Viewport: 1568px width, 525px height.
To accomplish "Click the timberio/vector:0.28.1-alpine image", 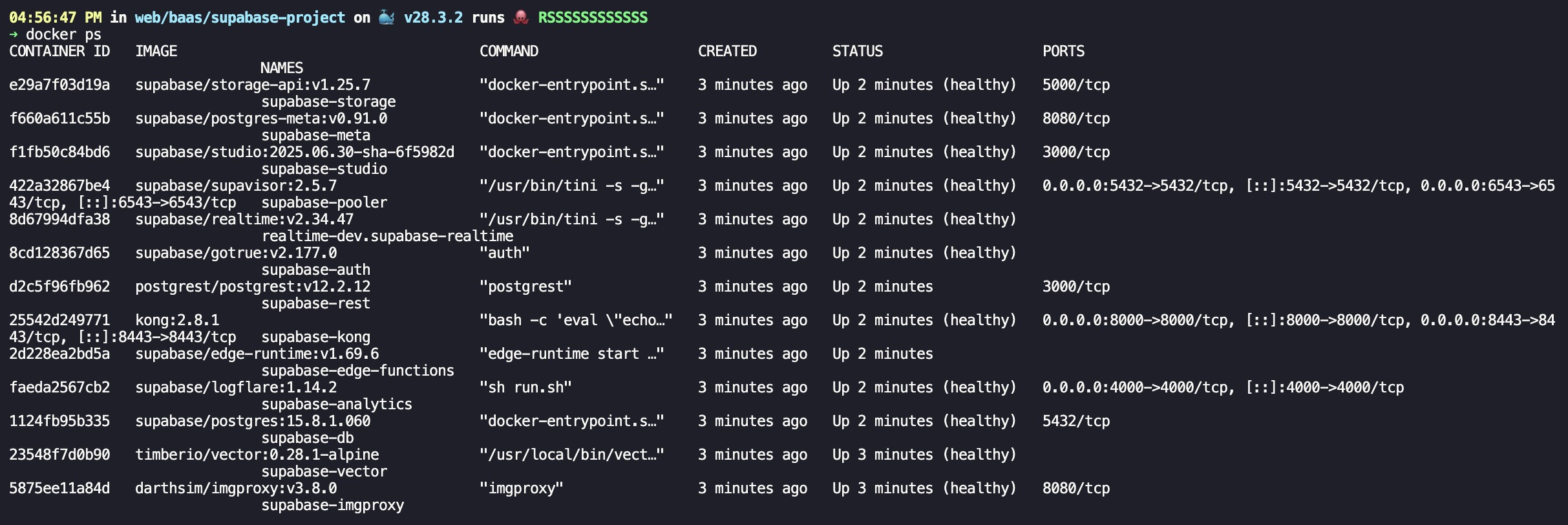I will click(x=257, y=455).
